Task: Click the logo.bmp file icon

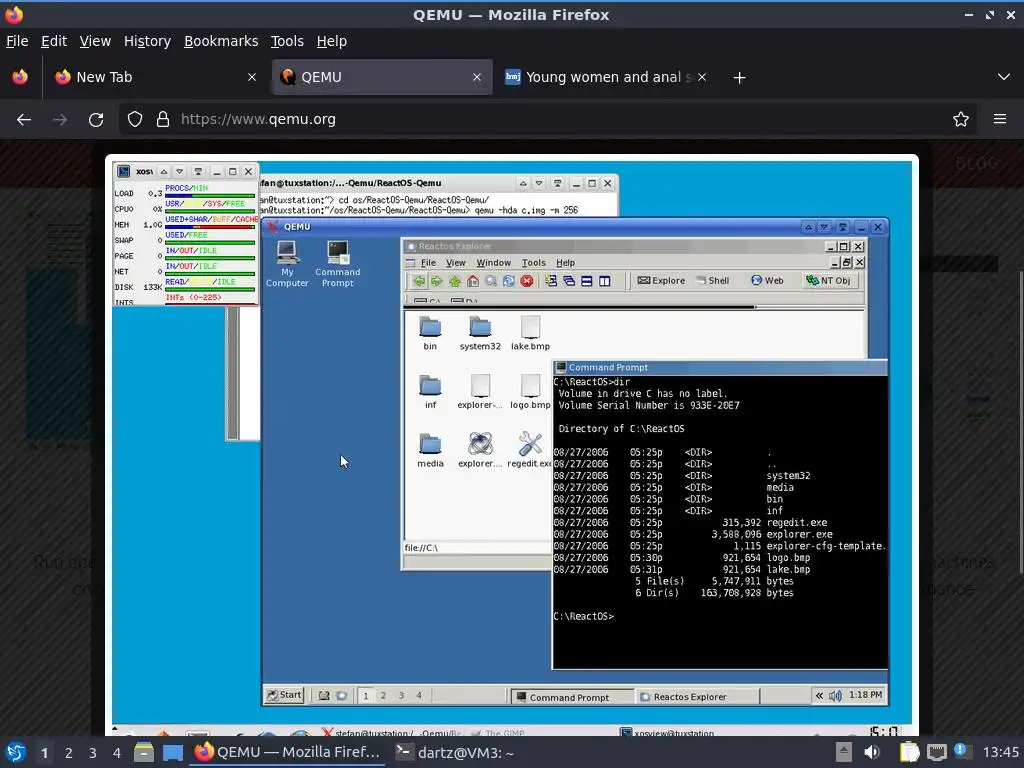Action: [530, 392]
